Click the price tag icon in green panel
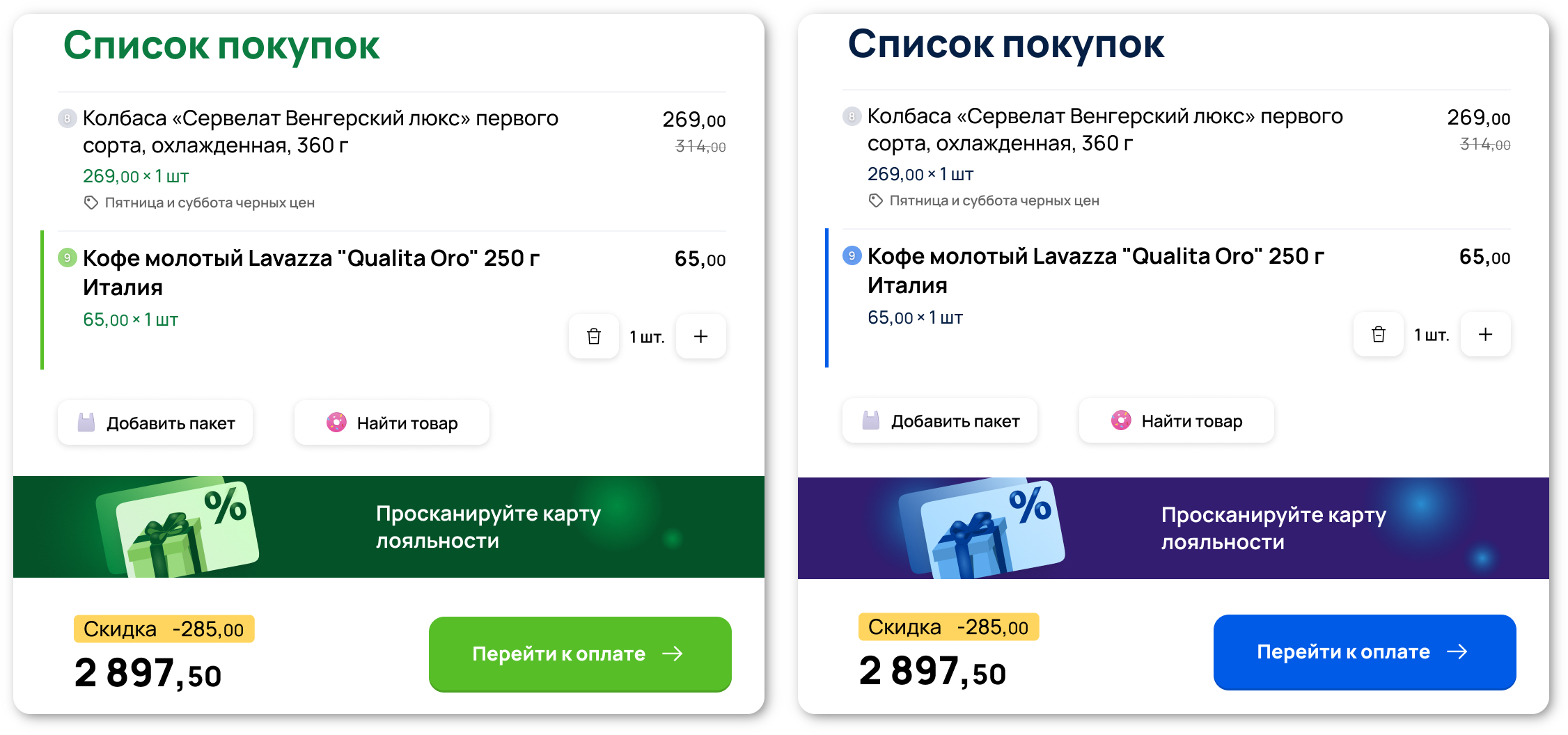Image resolution: width=1568 pixels, height=735 pixels. click(x=91, y=203)
